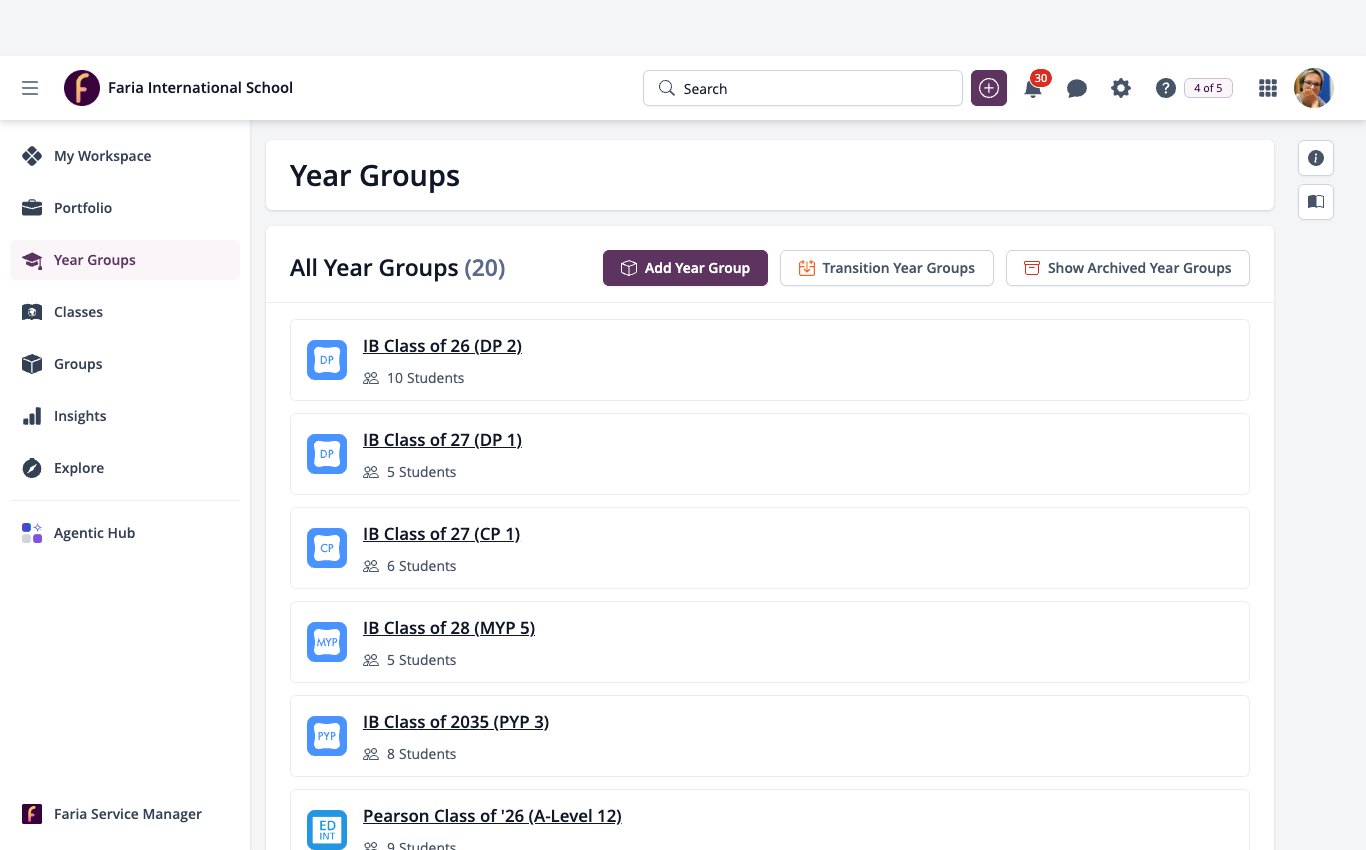Open Agentic Hub in the sidebar
Viewport: 1366px width, 850px height.
(x=125, y=533)
